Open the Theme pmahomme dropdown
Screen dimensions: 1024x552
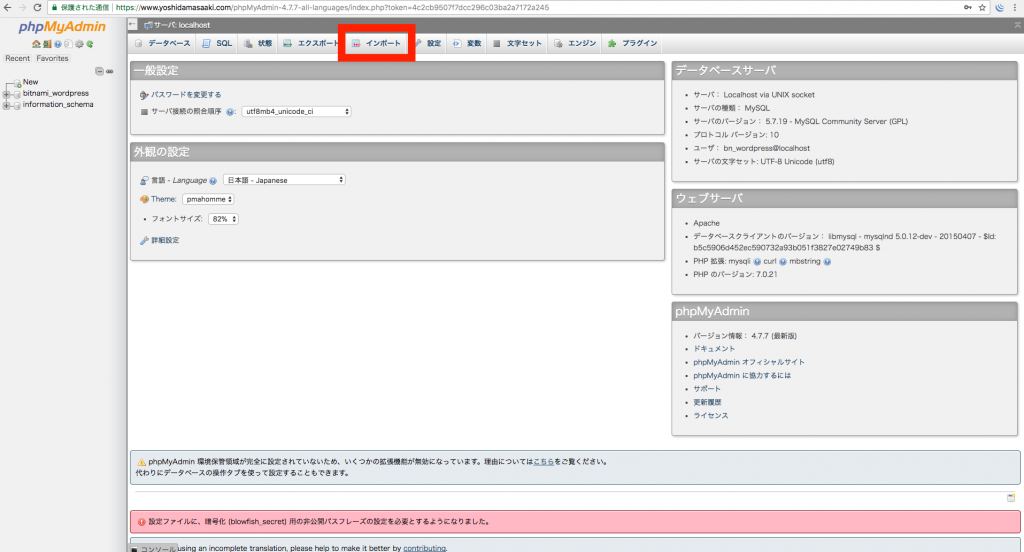[x=208, y=199]
